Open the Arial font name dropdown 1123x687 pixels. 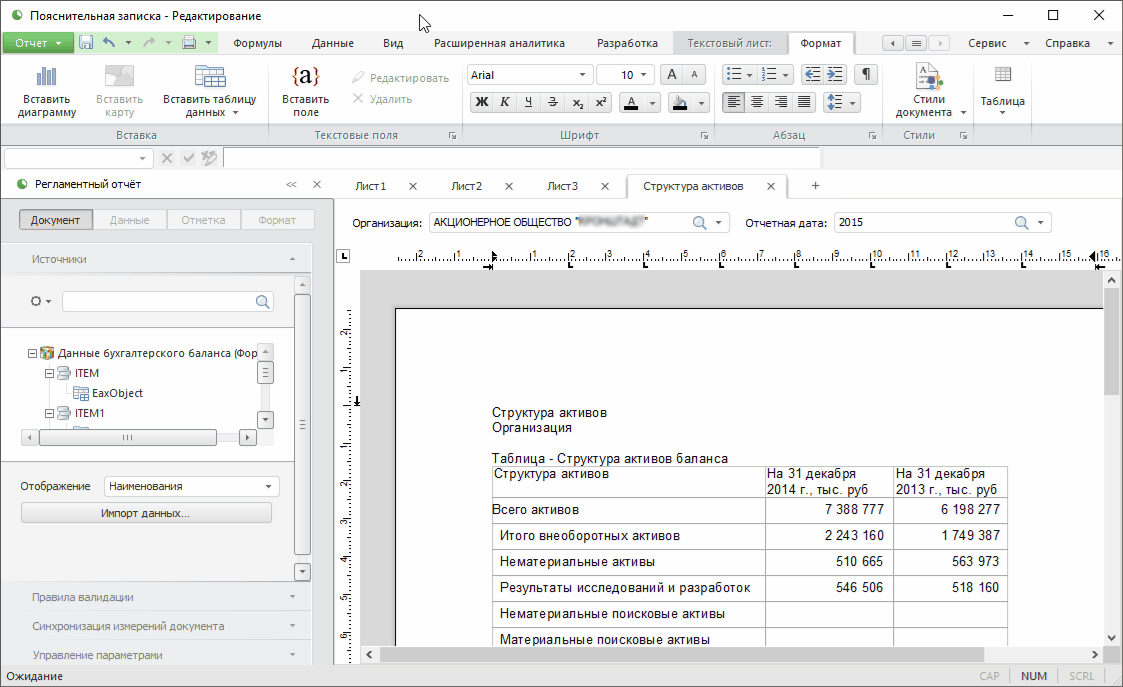point(583,75)
